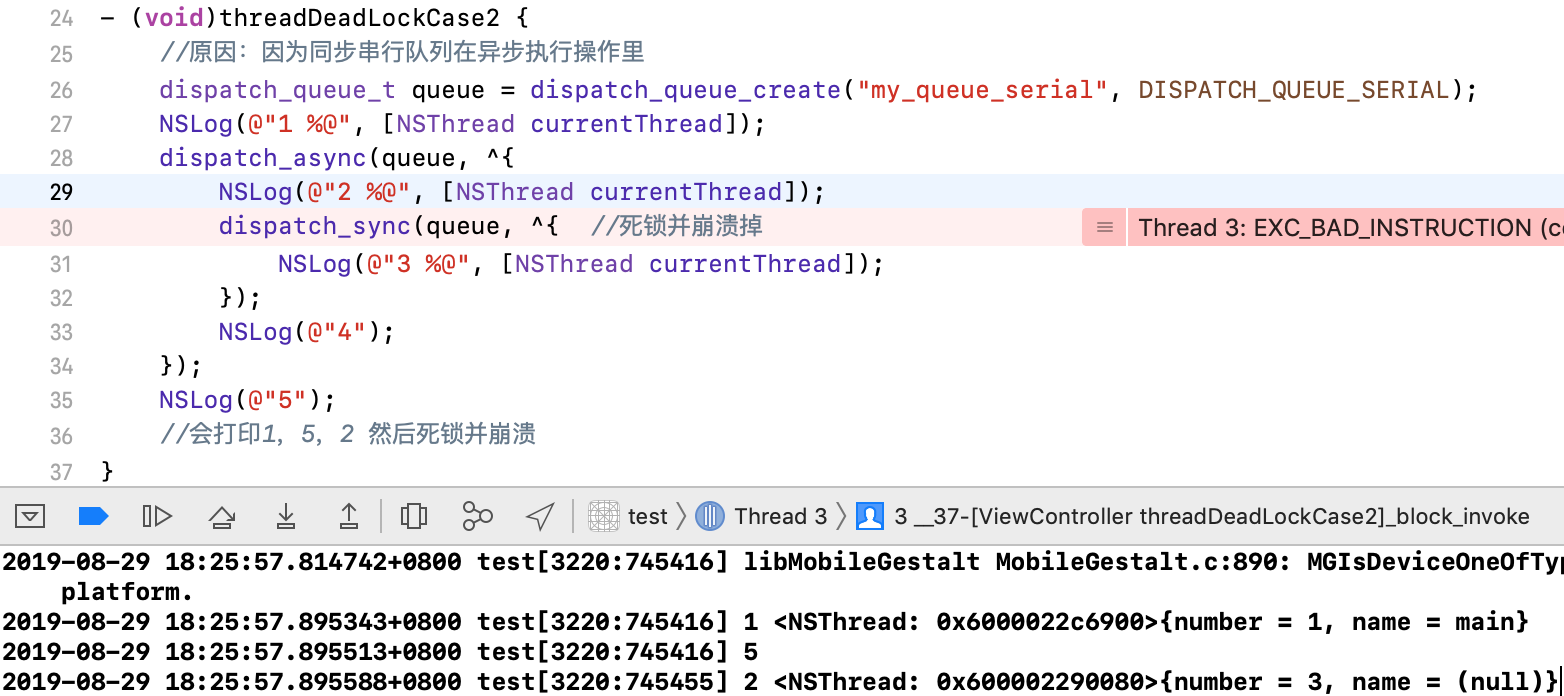Viewport: 1564px width, 696px height.
Task: Click line number 29 in the gutter
Action: coord(61,192)
